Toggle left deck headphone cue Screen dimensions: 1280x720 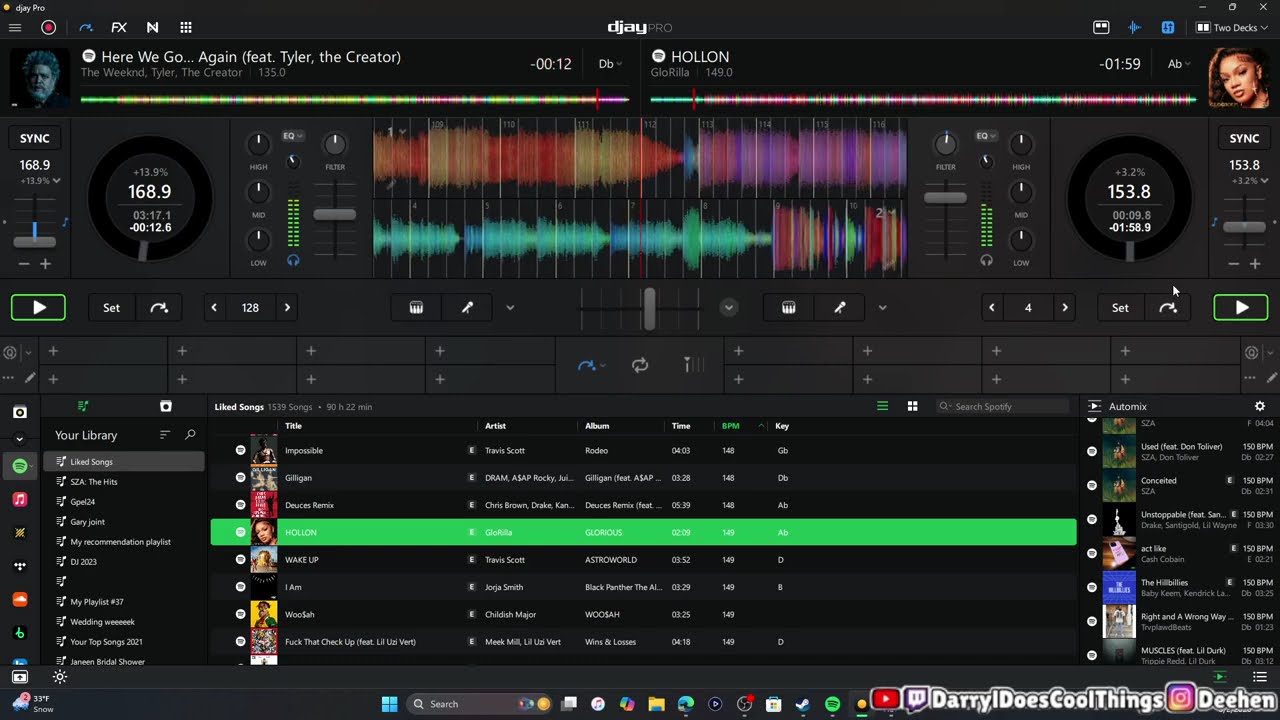(x=293, y=260)
